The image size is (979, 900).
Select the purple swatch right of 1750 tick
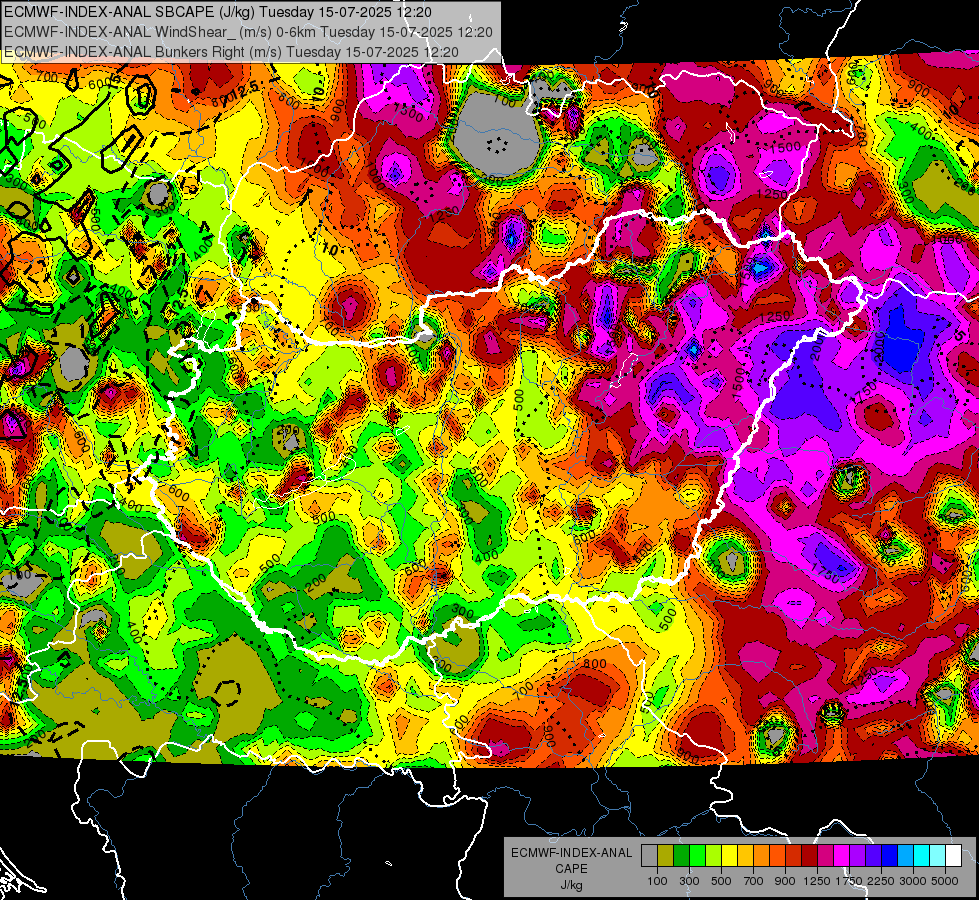click(857, 856)
